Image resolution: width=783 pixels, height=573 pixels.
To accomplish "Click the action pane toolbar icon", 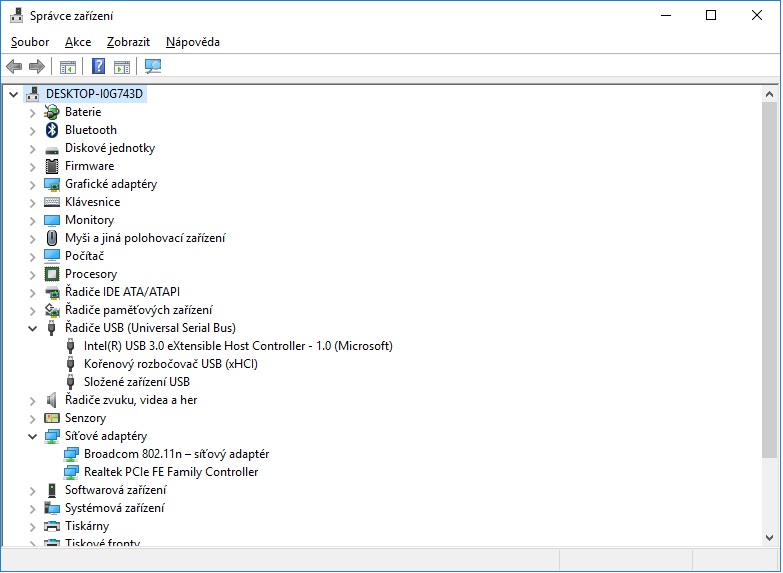I will pos(122,66).
